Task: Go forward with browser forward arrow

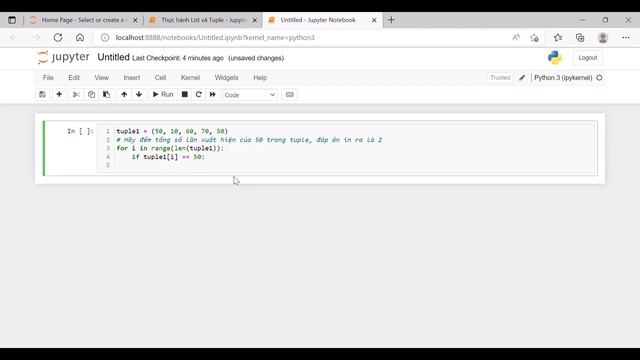Action: pyautogui.click(x=36, y=38)
